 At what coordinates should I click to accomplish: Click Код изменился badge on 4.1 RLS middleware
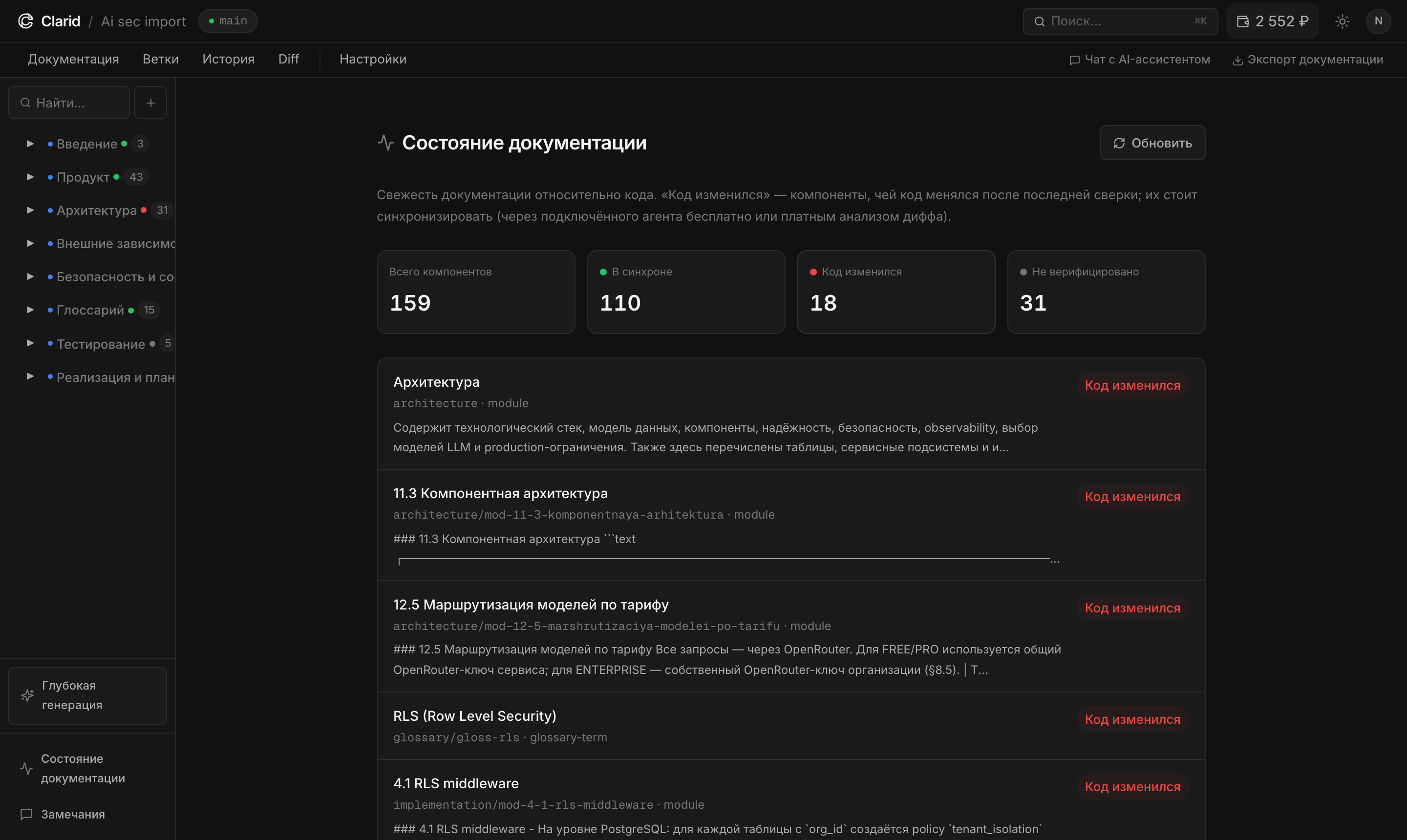[x=1132, y=787]
